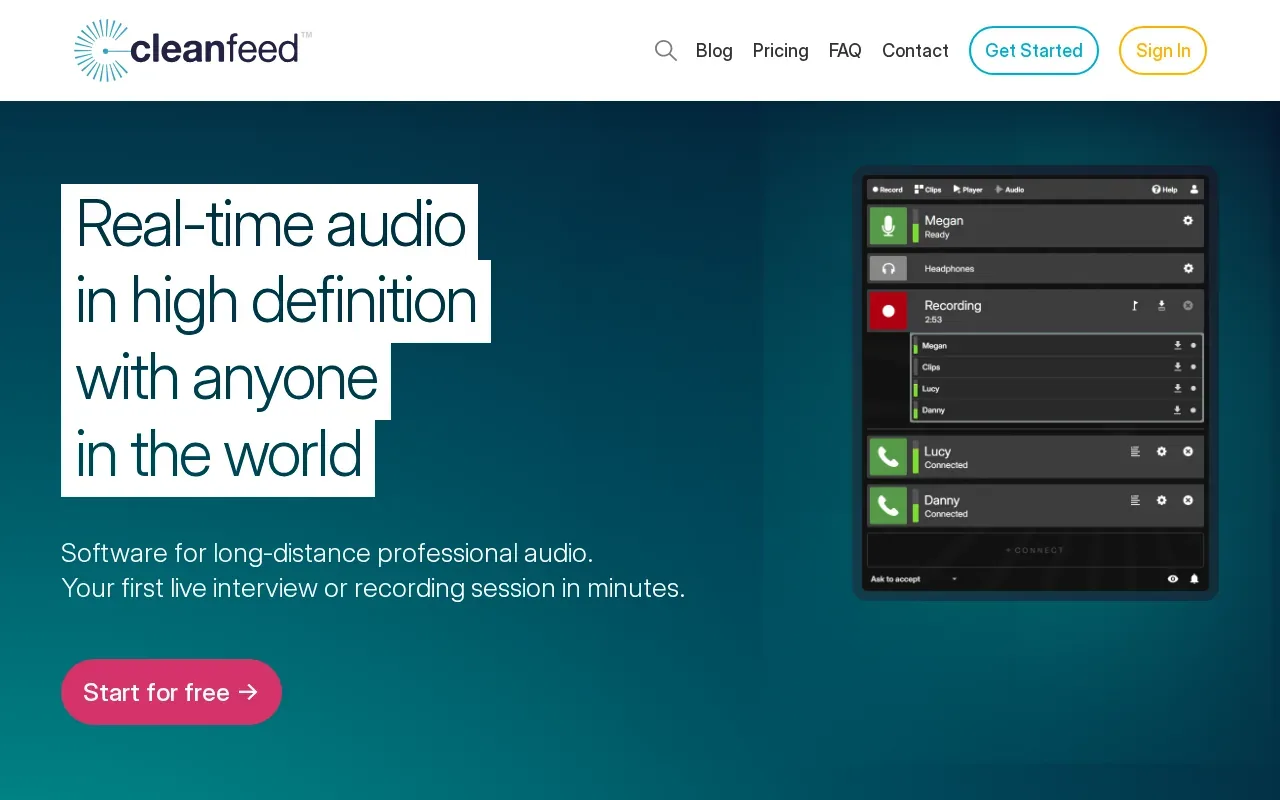The width and height of the screenshot is (1280, 800).
Task: Open the Player menu in the app
Action: click(x=968, y=189)
